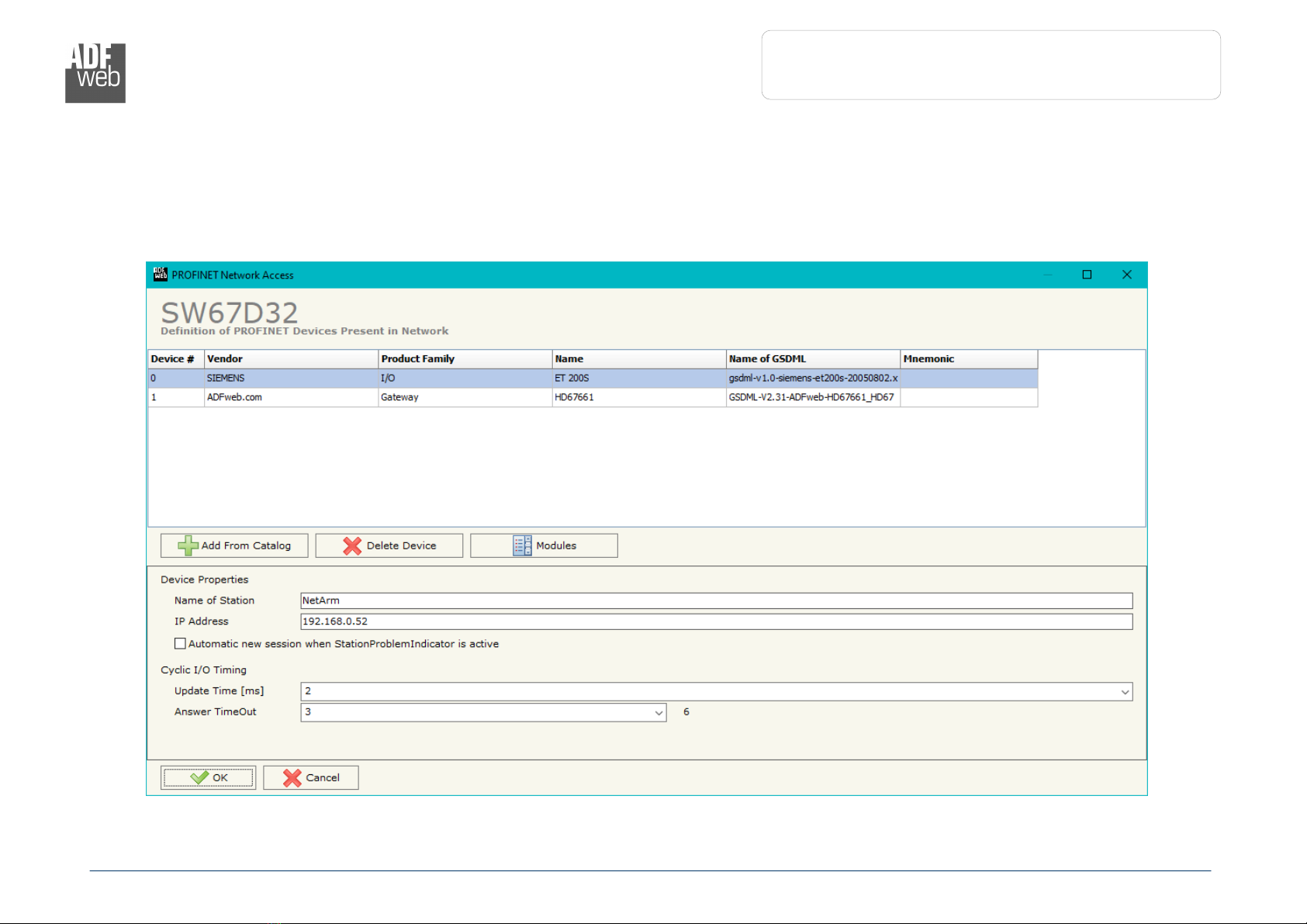Sort by the Vendor column header
This screenshot has width=1307, height=924.
(291, 359)
